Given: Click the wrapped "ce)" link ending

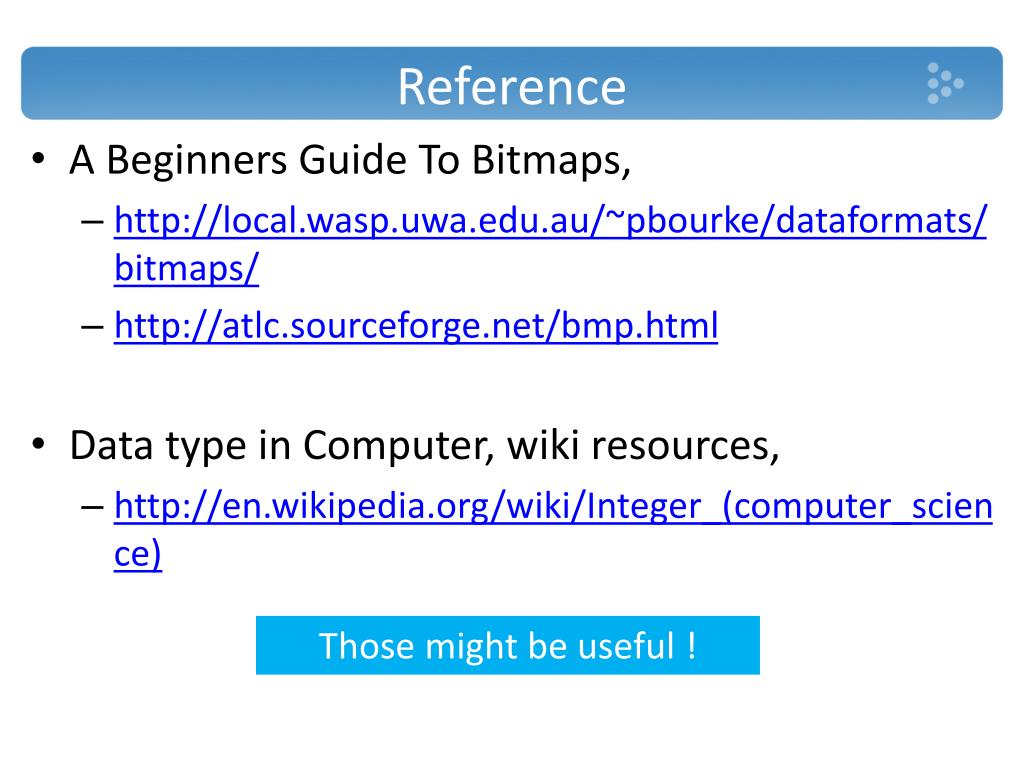Looking at the screenshot, I should coord(138,554).
